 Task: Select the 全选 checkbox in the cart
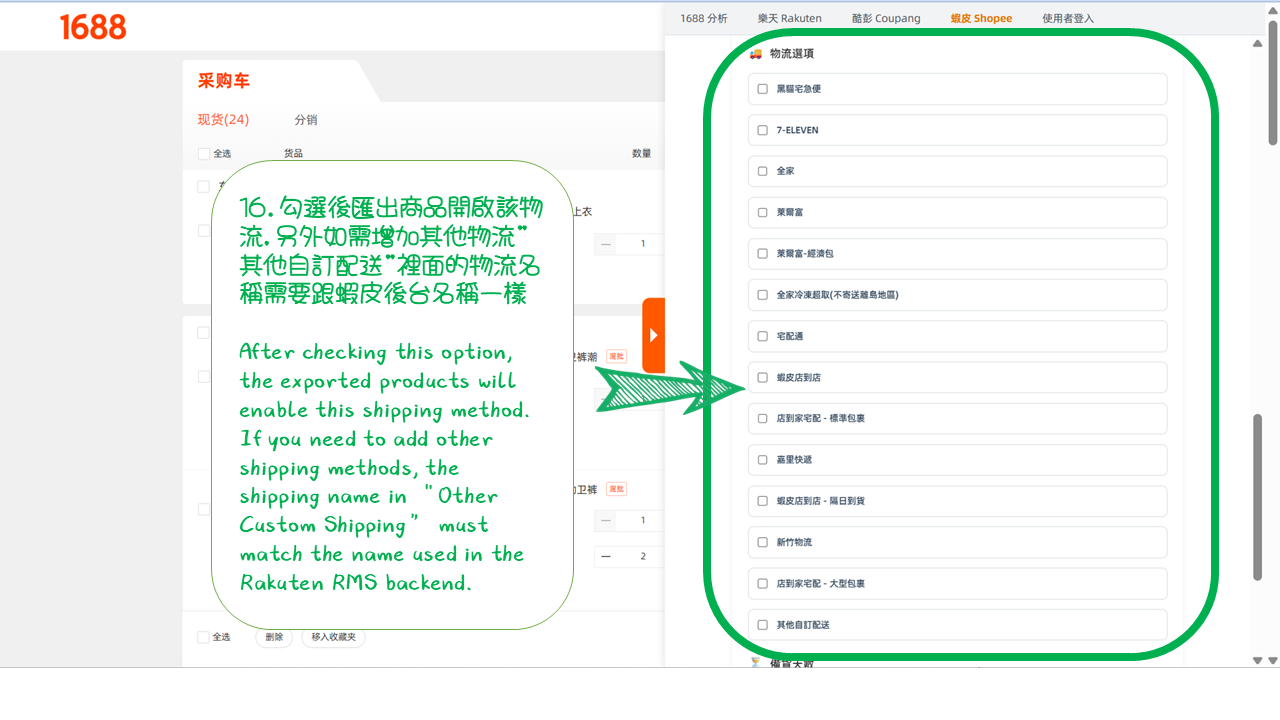click(204, 153)
